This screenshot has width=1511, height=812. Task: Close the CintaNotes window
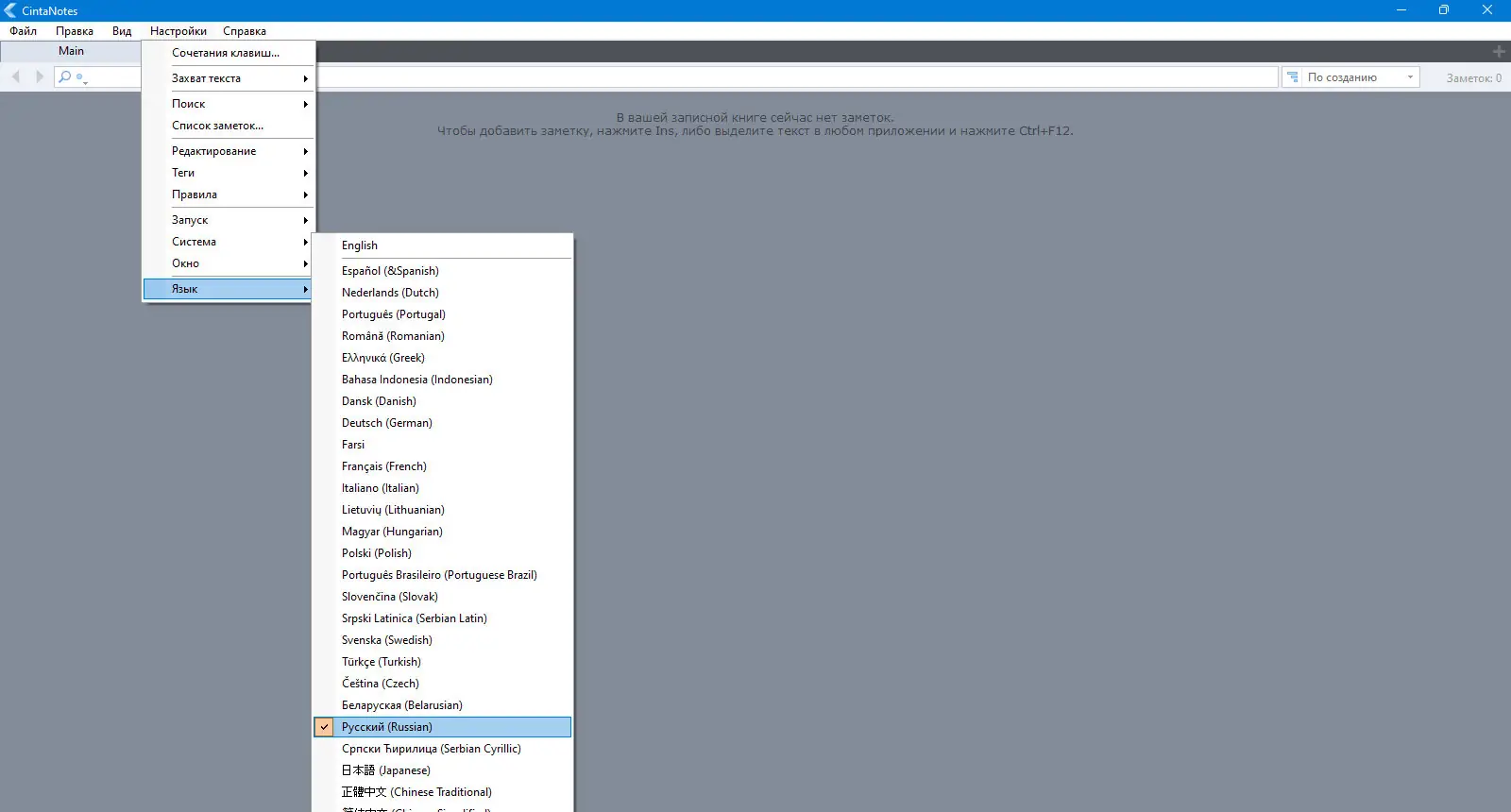(x=1487, y=10)
